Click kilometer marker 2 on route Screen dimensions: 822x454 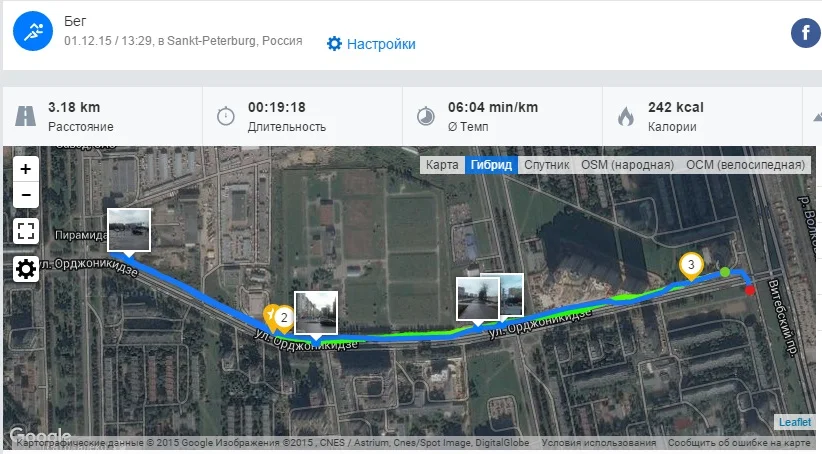click(284, 318)
